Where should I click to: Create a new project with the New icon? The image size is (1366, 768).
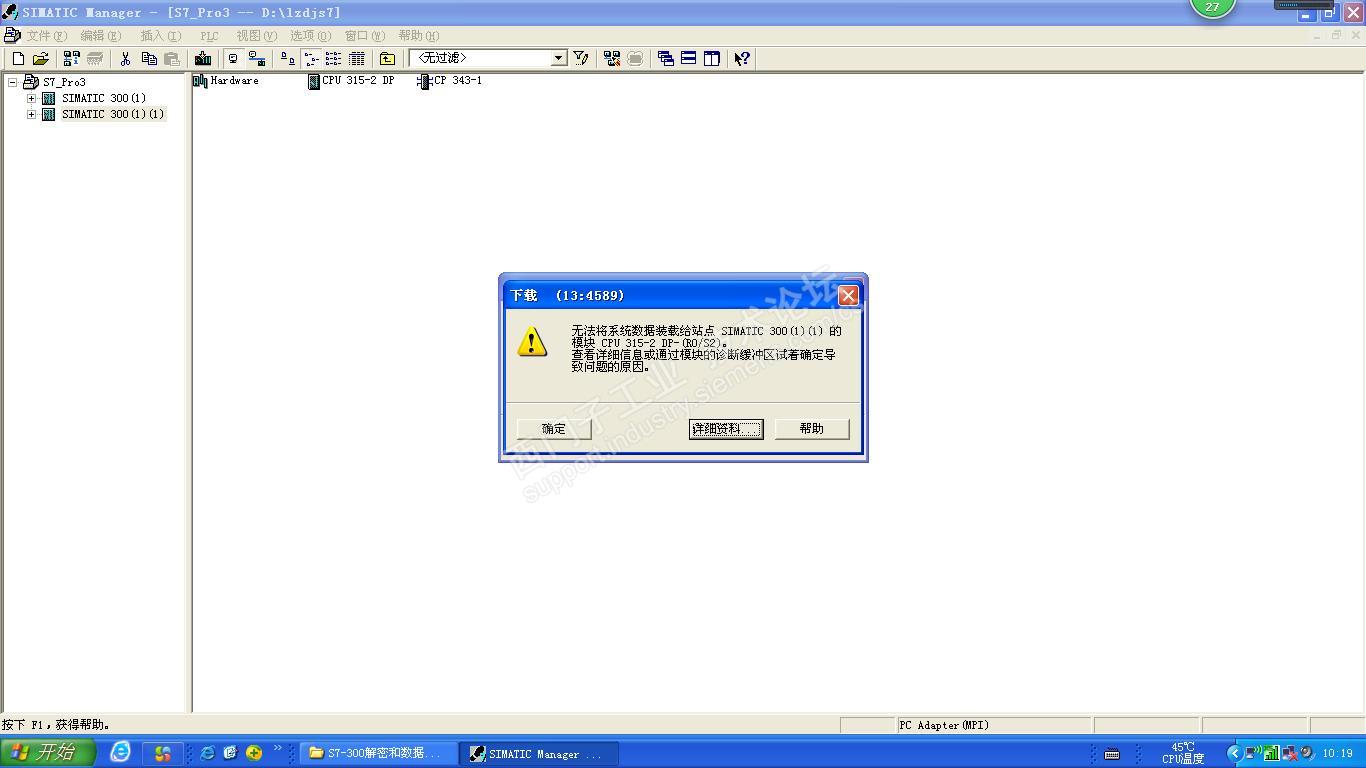click(18, 59)
